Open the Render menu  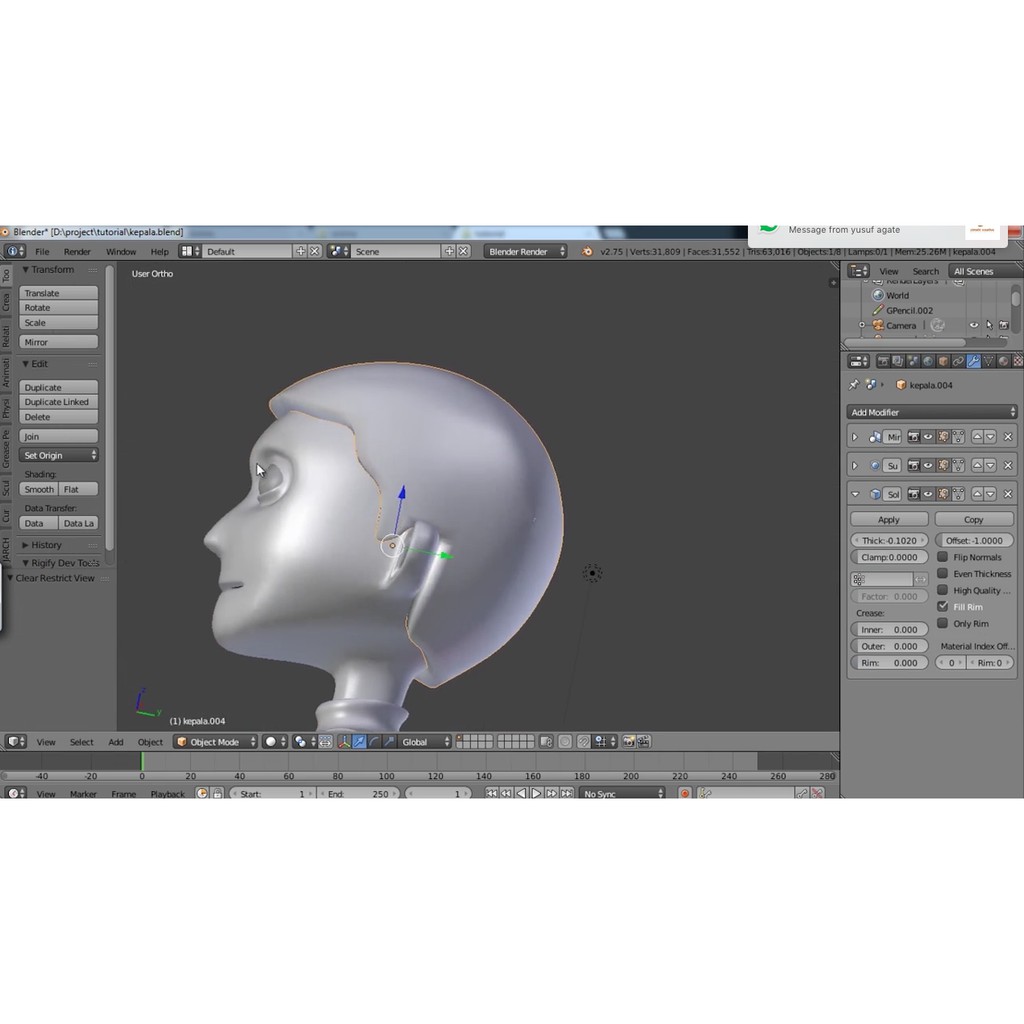77,252
